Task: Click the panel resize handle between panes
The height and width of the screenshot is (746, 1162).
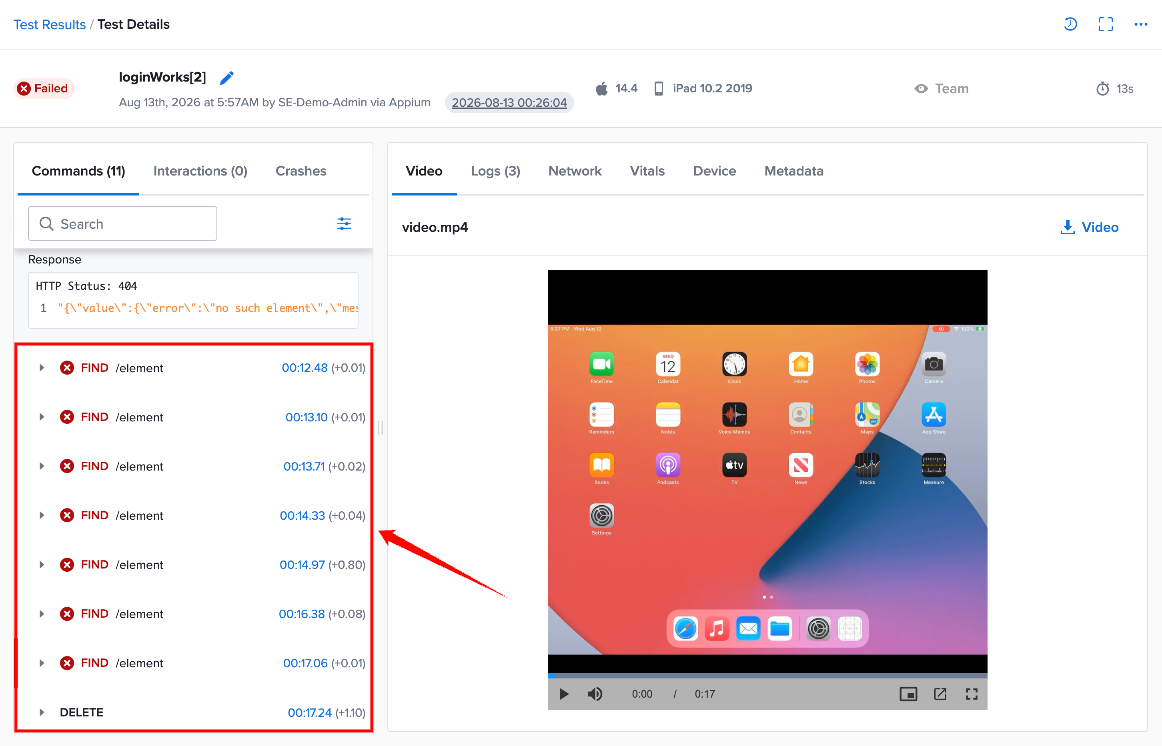Action: coord(380,427)
